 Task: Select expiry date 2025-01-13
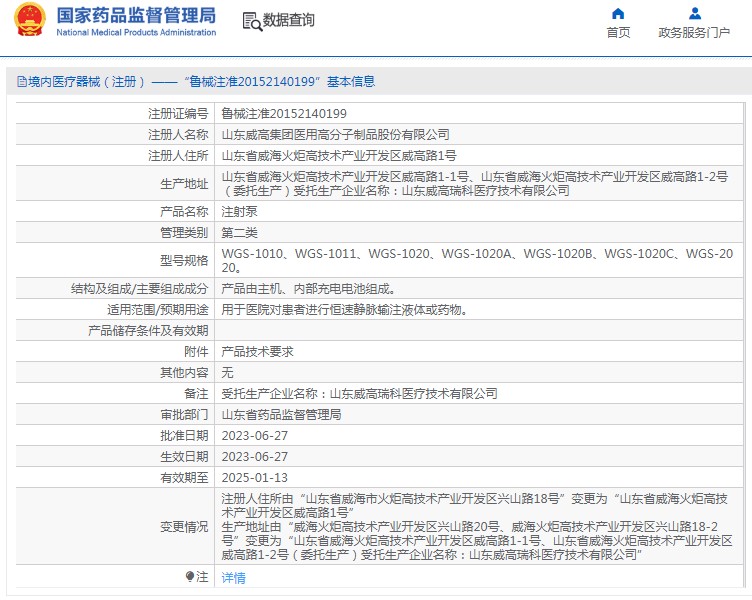click(255, 478)
